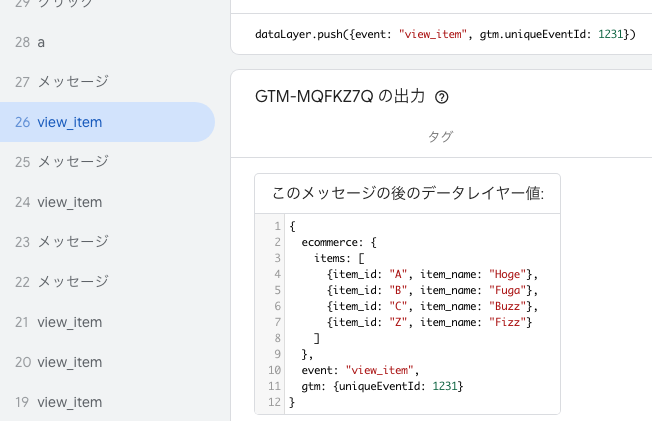Viewport: 652px width, 421px height.
Task: Click code line with item_name "Fizz"
Action: tap(429, 322)
